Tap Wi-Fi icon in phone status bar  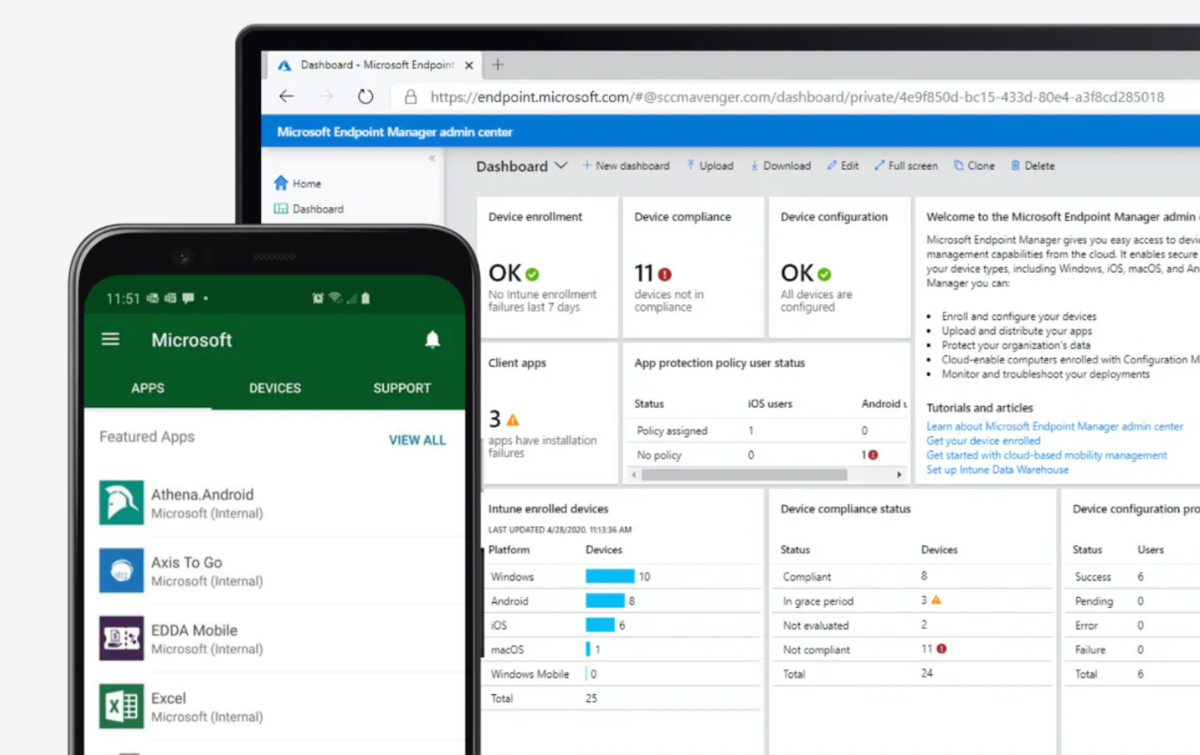(x=335, y=298)
